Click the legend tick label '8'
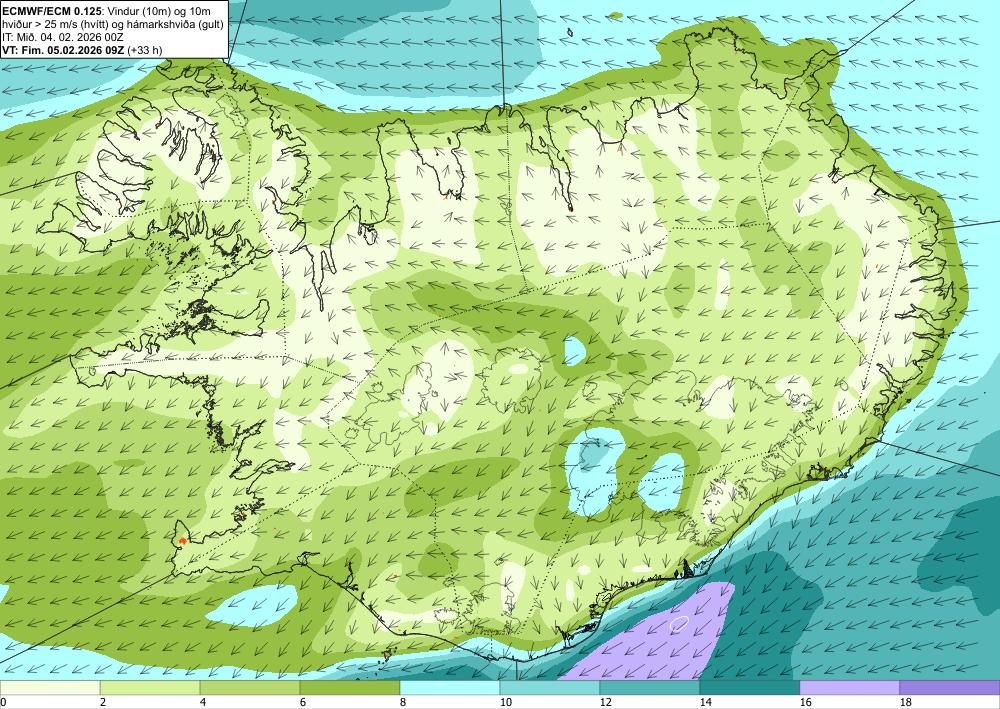1000x709 pixels. 403,702
